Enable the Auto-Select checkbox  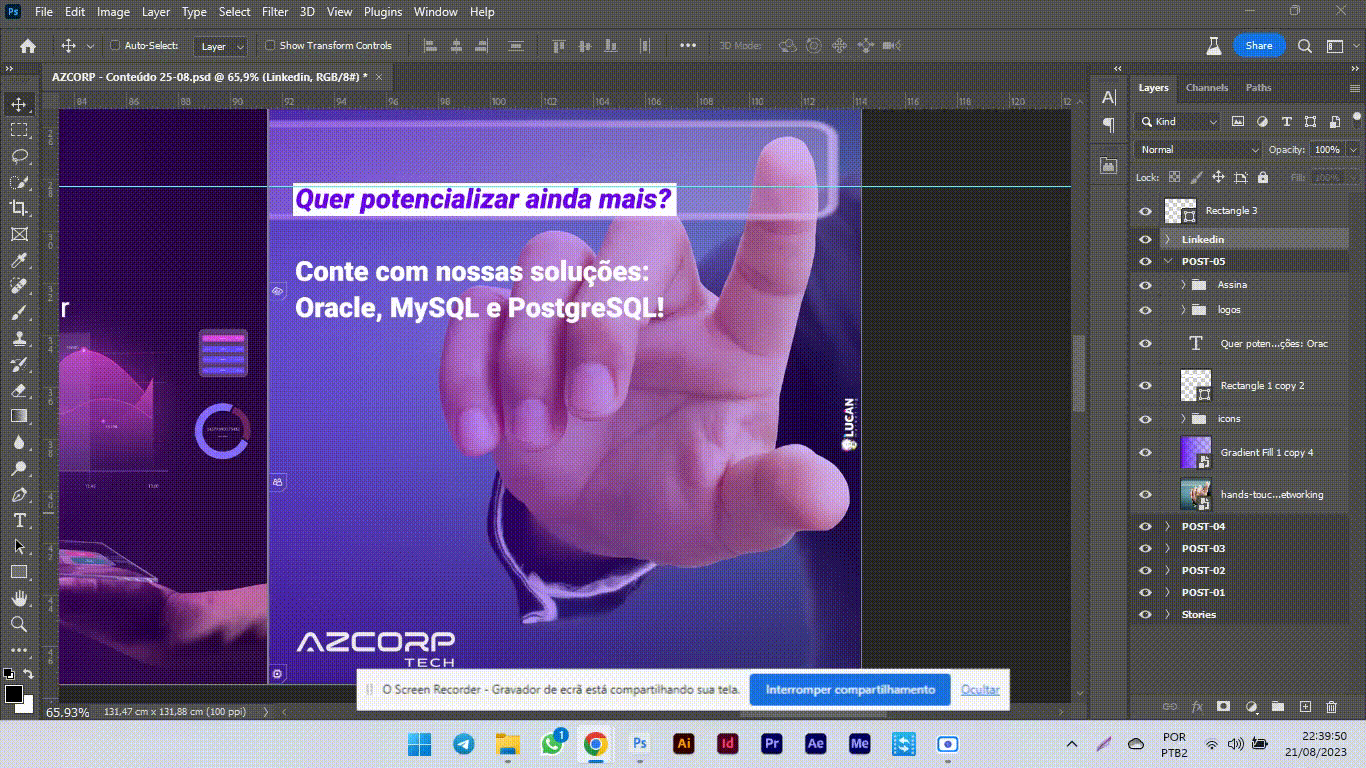114,46
